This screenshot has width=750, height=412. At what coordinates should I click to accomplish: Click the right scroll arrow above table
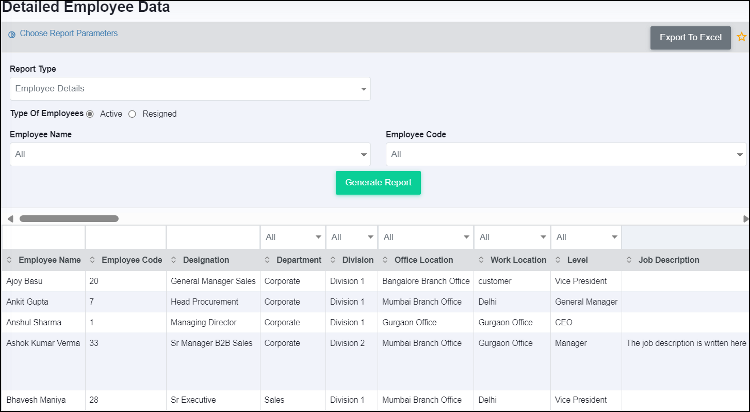click(746, 219)
